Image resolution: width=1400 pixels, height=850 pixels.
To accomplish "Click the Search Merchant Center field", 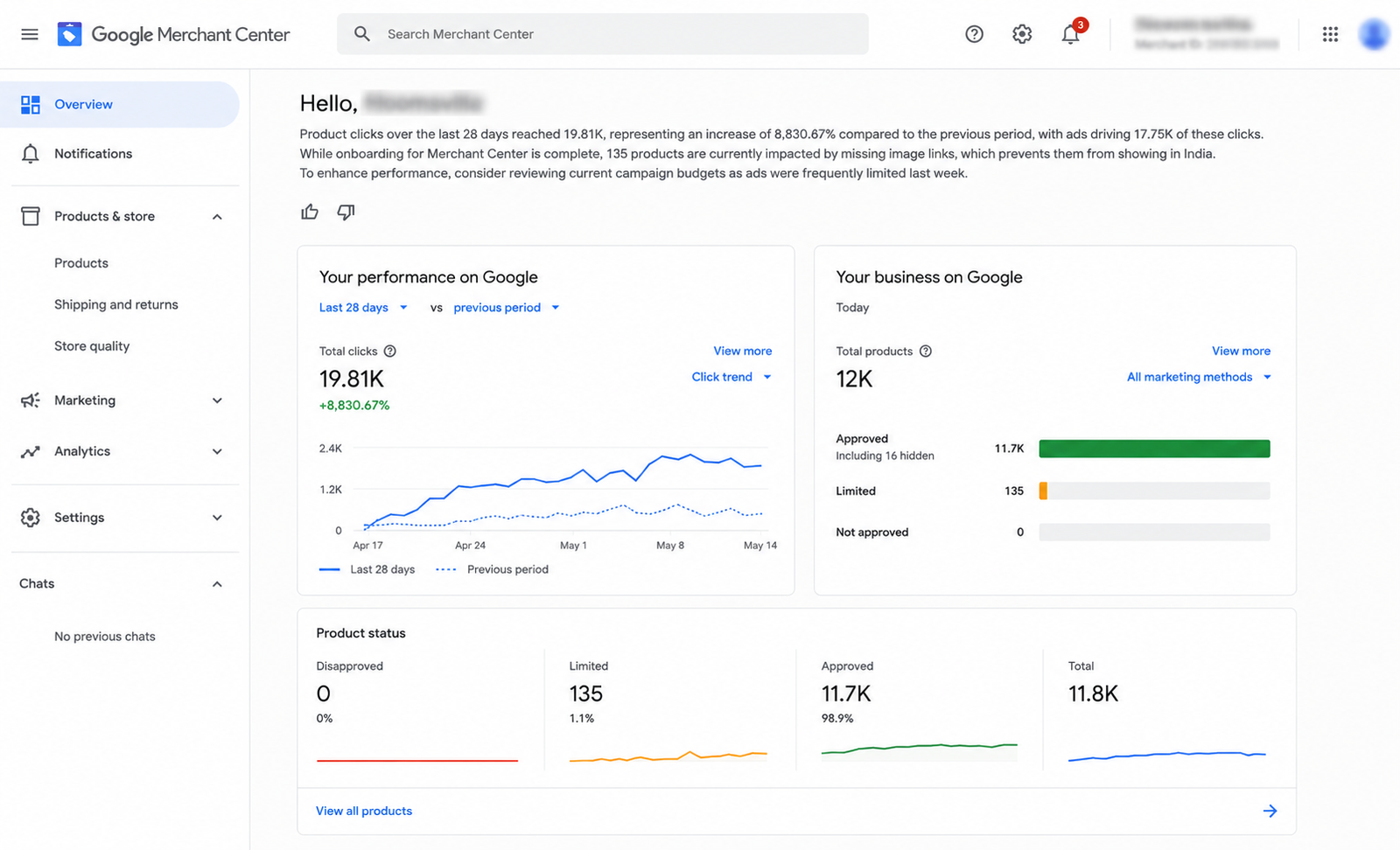I will 603,34.
